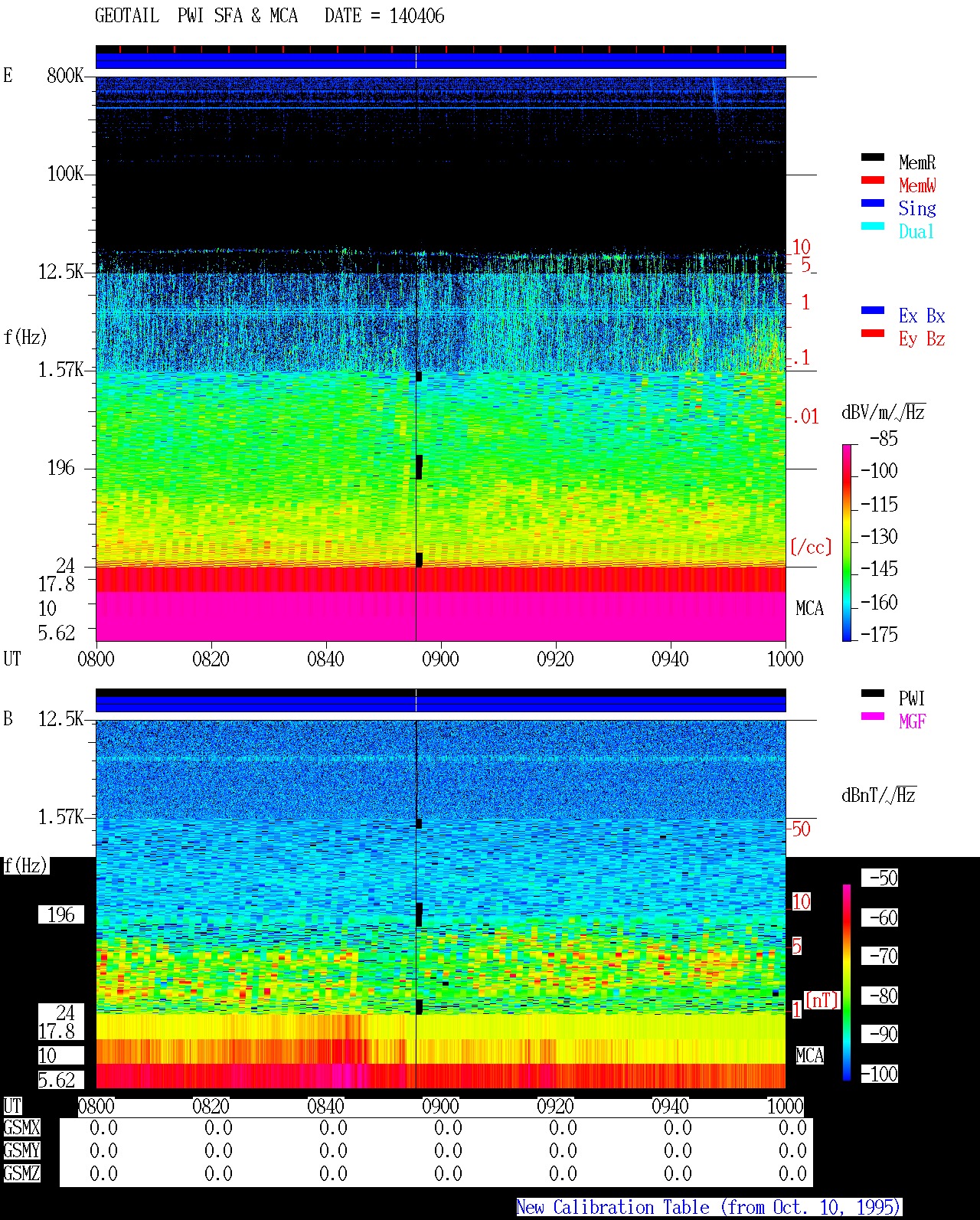Click the magenta MGF legend swatch
980x1220 pixels.
pyautogui.click(x=873, y=716)
